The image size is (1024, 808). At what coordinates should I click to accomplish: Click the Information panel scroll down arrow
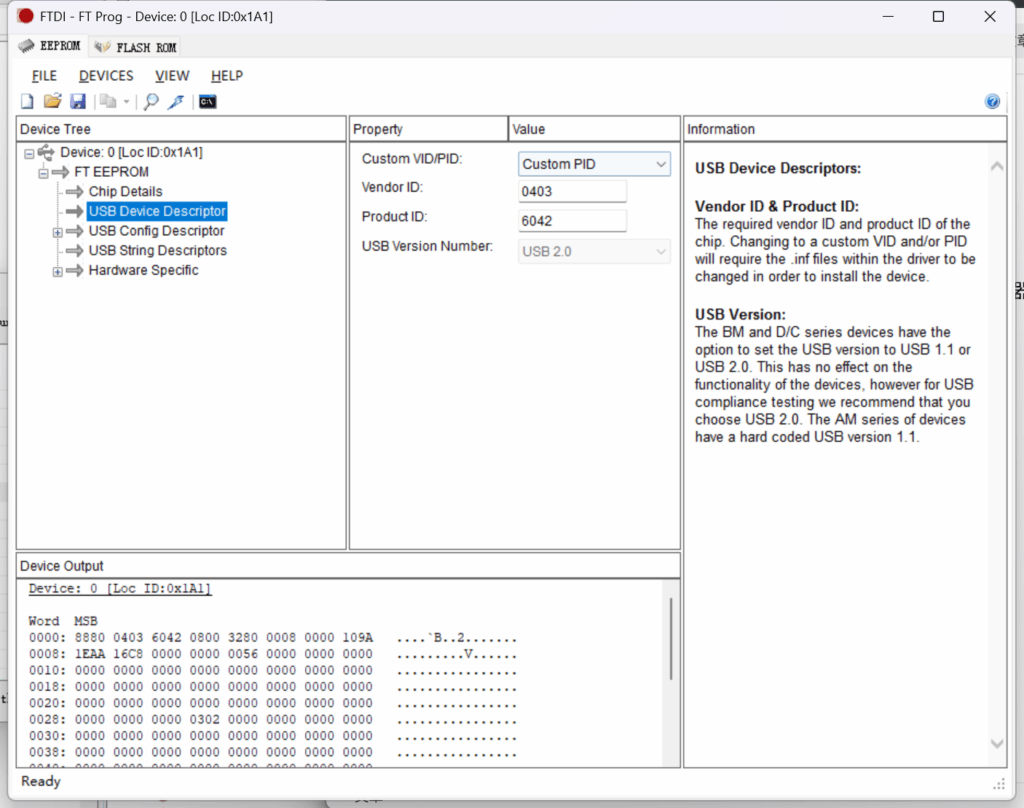pyautogui.click(x=997, y=743)
